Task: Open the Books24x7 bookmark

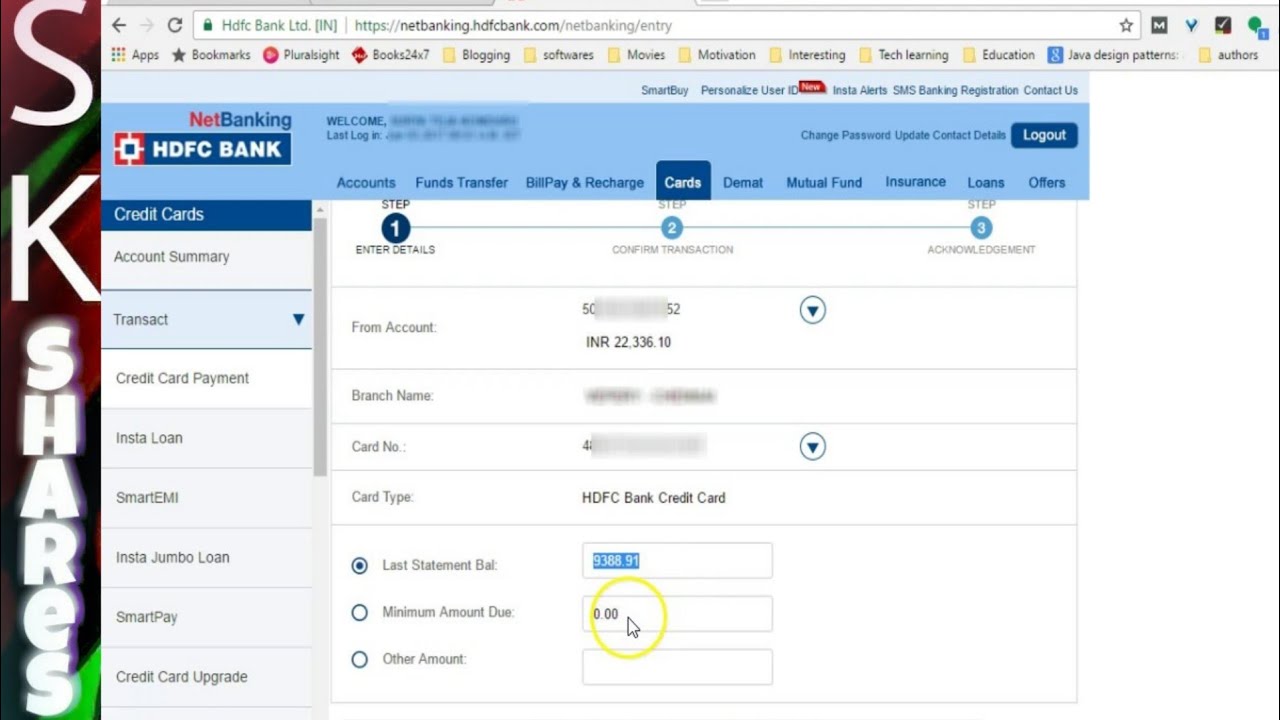Action: [390, 55]
